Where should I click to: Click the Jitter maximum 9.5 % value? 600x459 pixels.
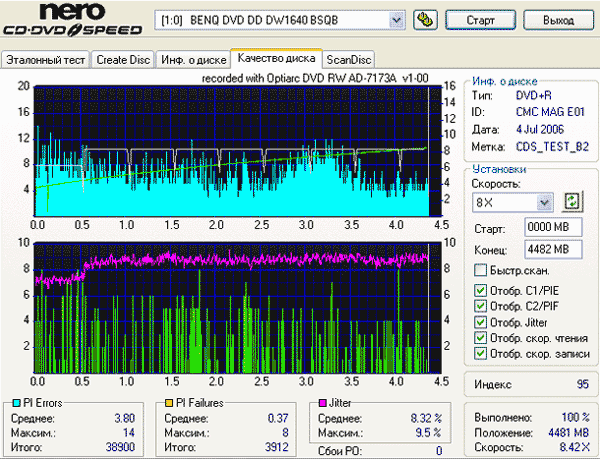click(428, 433)
